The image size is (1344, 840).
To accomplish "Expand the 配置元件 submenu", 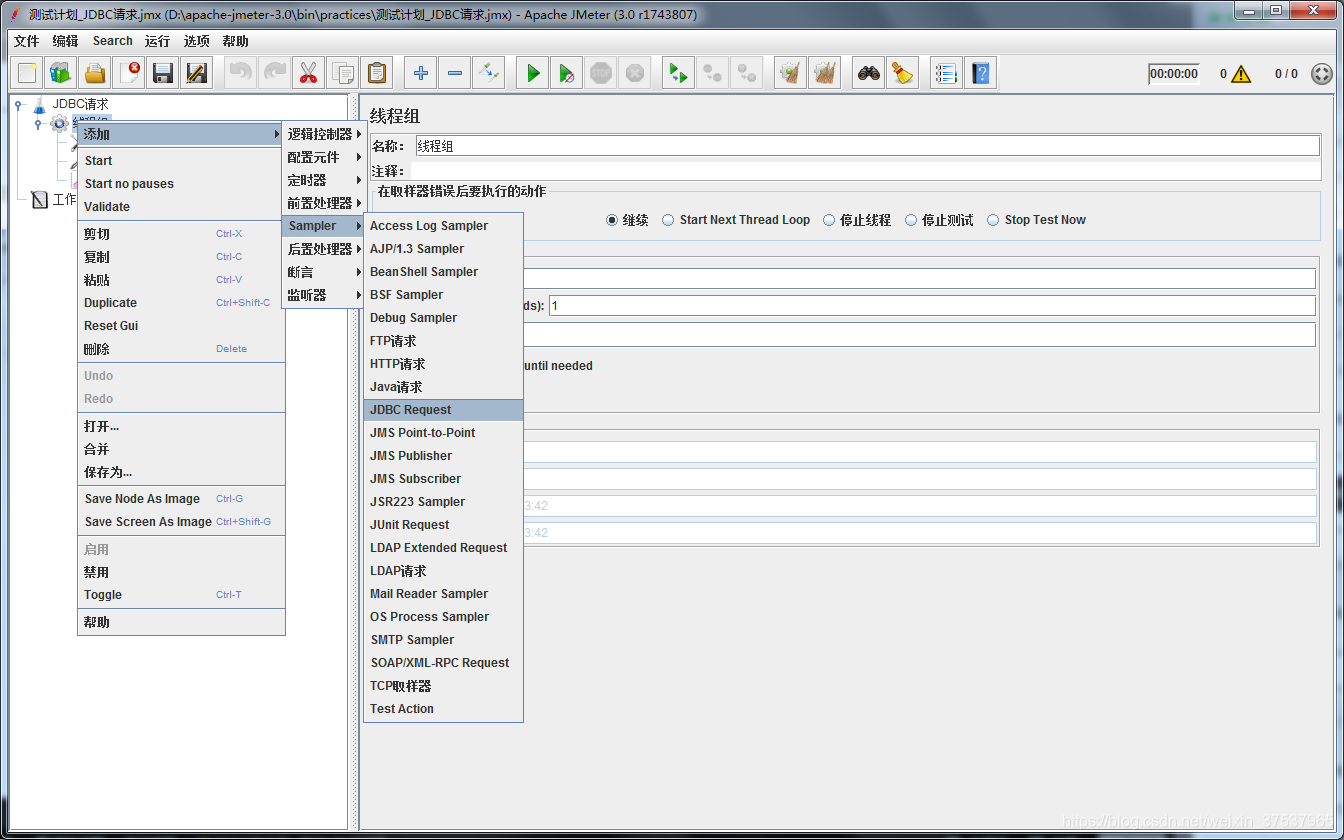I will [x=324, y=157].
